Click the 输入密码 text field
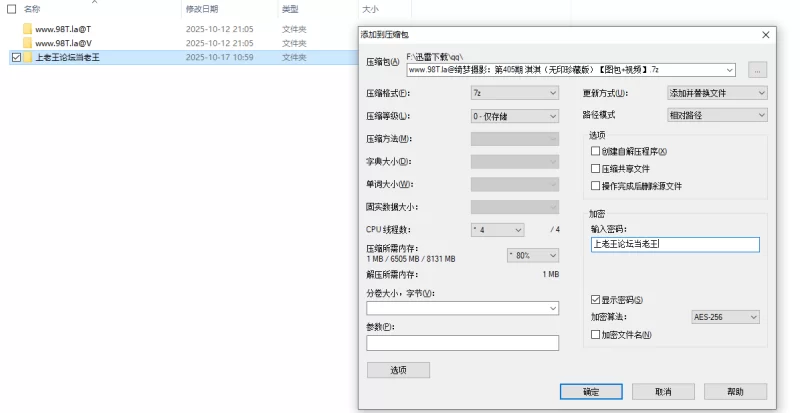The height and width of the screenshot is (413, 800). point(675,244)
